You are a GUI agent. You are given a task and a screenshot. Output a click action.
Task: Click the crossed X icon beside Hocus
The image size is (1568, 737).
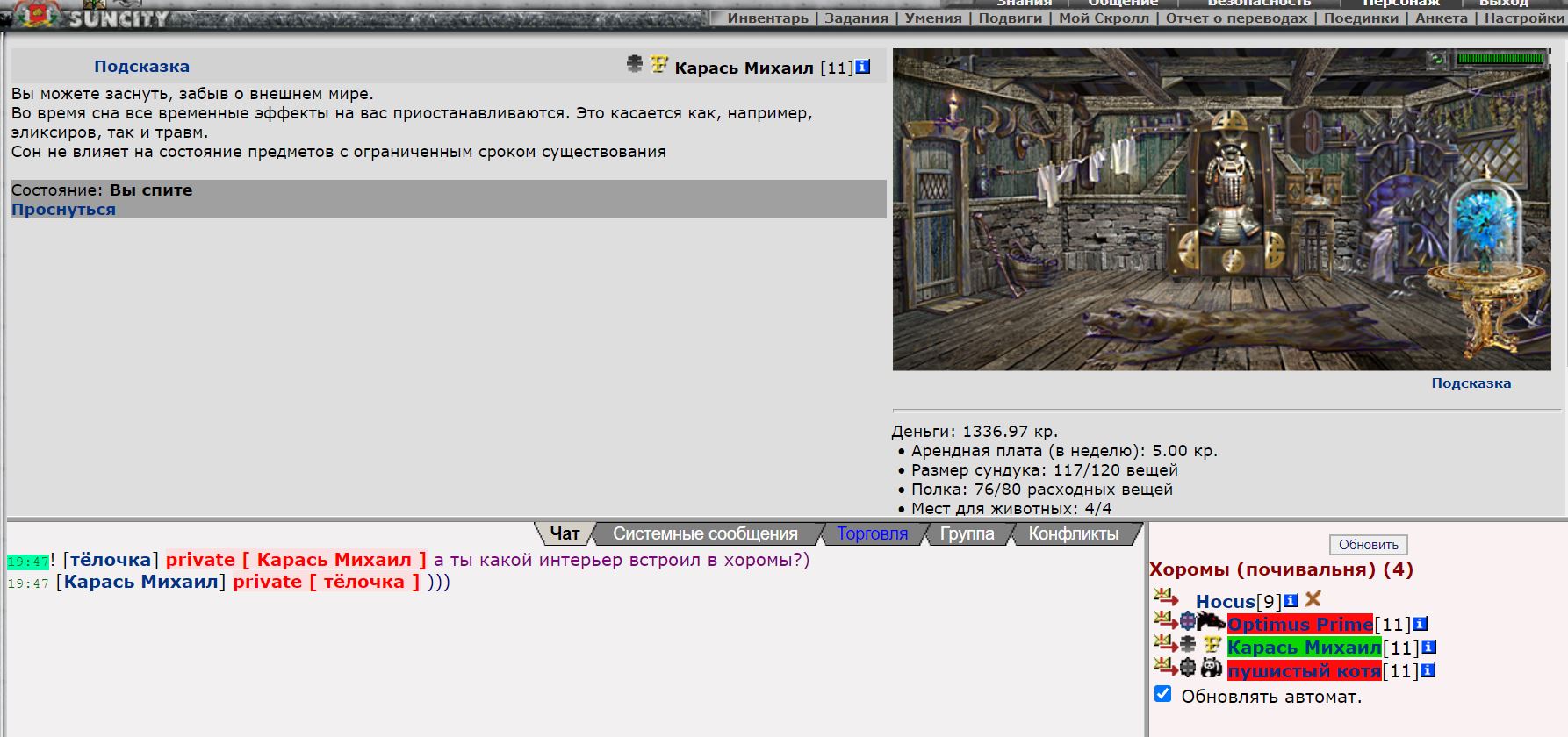point(1313,599)
